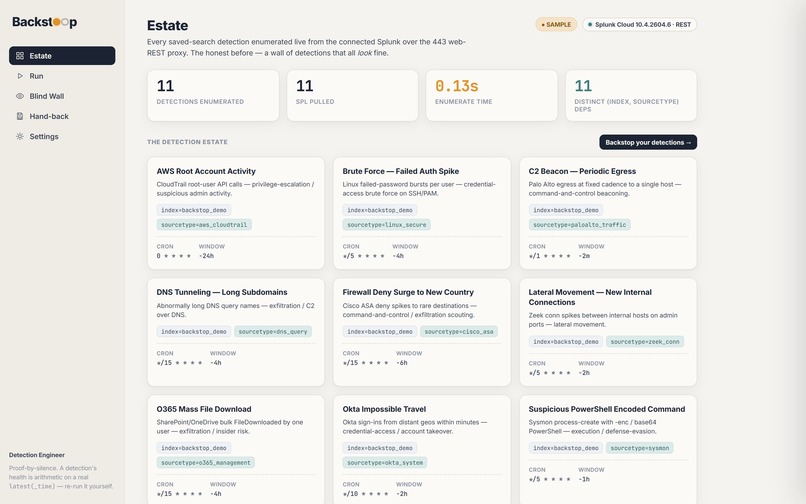Image resolution: width=806 pixels, height=504 pixels.
Task: Click the 0.13s Enumerate Time stat
Action: (492, 96)
